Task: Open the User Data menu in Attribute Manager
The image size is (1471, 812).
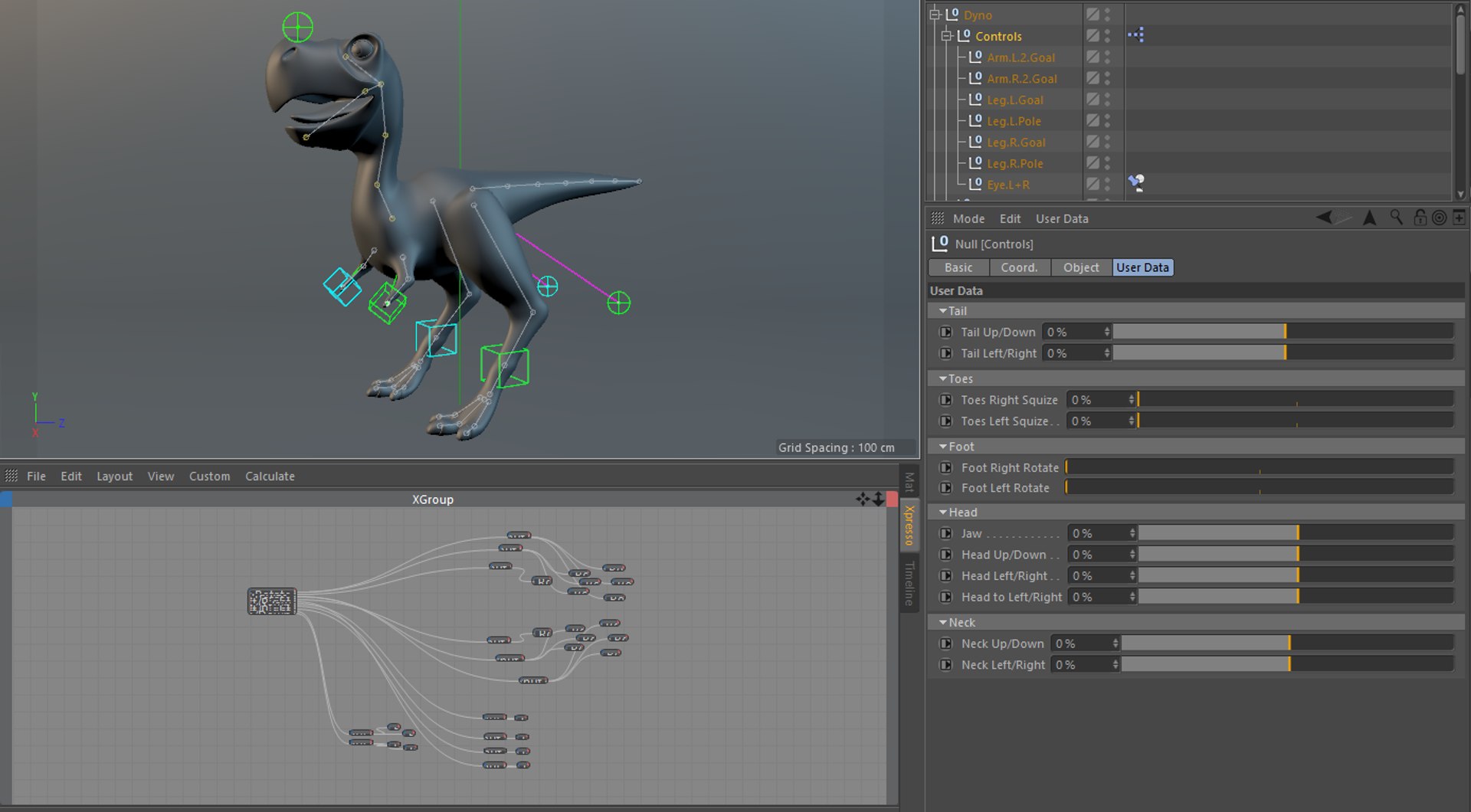Action: click(1062, 218)
